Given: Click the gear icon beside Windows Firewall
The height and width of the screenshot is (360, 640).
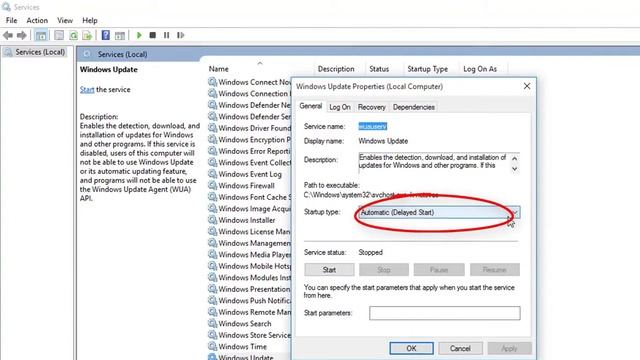Looking at the screenshot, I should [x=212, y=185].
